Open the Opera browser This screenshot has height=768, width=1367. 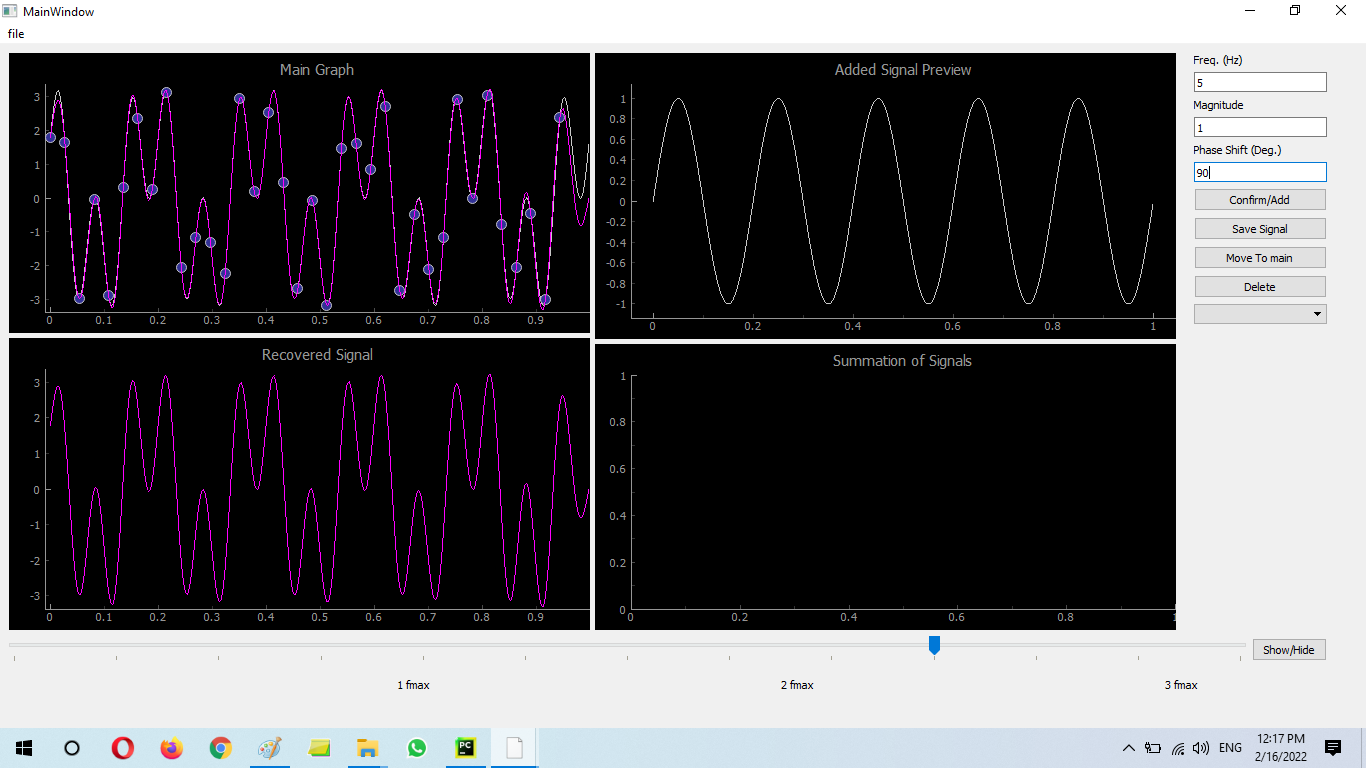pyautogui.click(x=122, y=747)
